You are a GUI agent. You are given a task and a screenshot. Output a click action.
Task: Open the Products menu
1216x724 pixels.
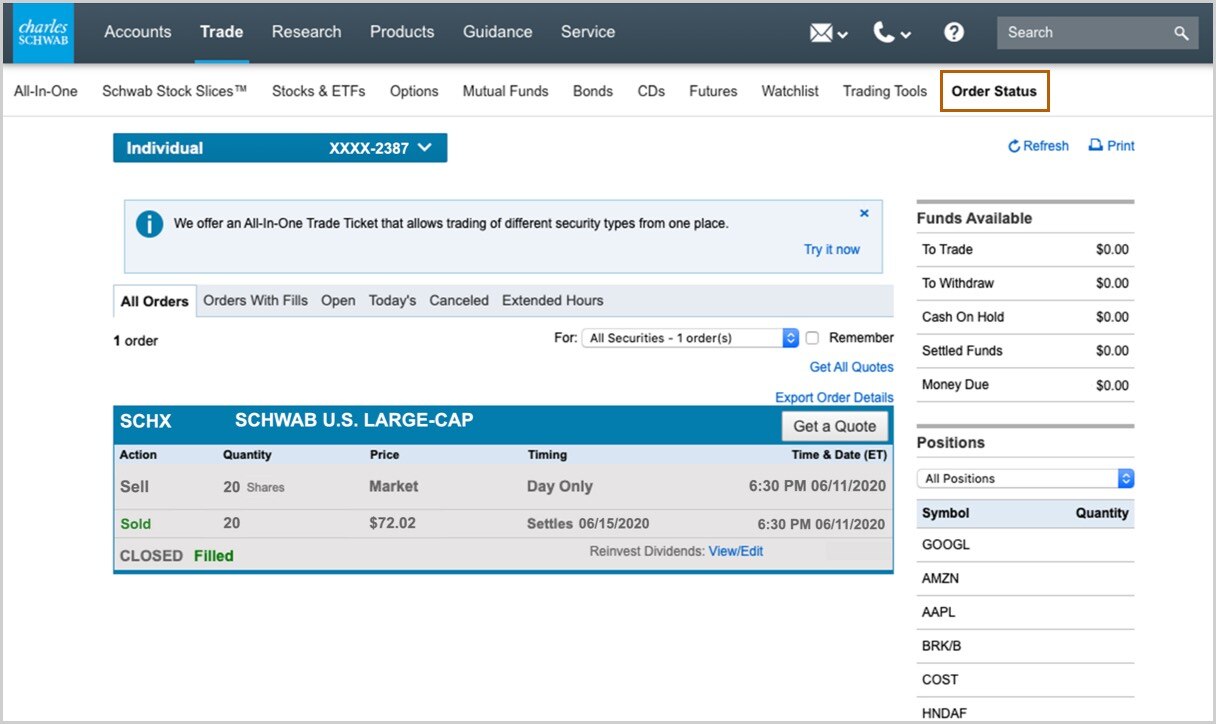point(402,32)
